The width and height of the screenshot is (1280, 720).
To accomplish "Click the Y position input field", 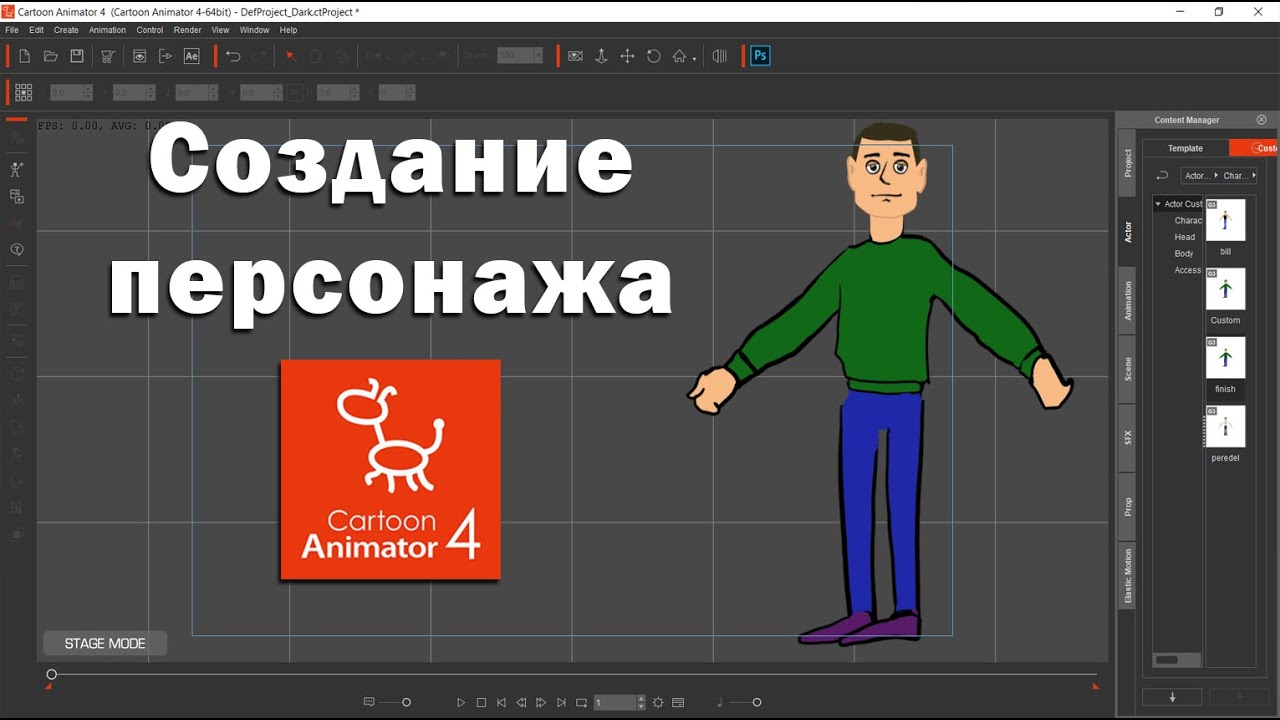I will pyautogui.click(x=133, y=92).
